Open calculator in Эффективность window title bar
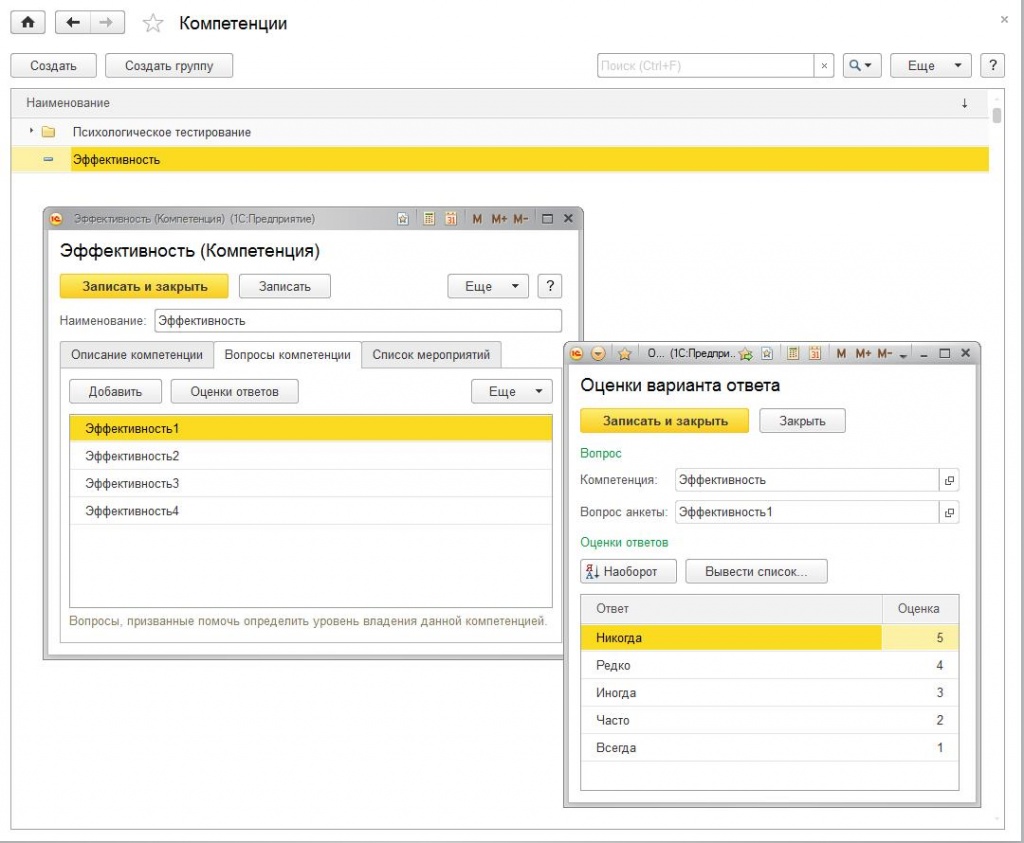Image resolution: width=1024 pixels, height=843 pixels. click(x=428, y=219)
